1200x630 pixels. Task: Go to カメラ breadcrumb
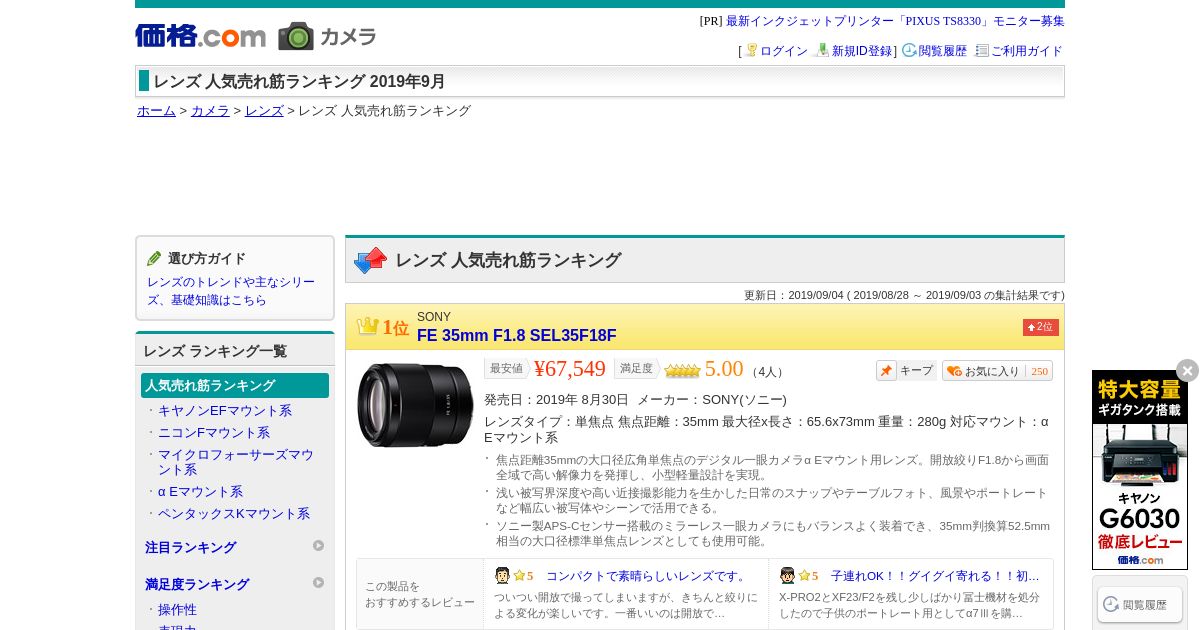210,111
